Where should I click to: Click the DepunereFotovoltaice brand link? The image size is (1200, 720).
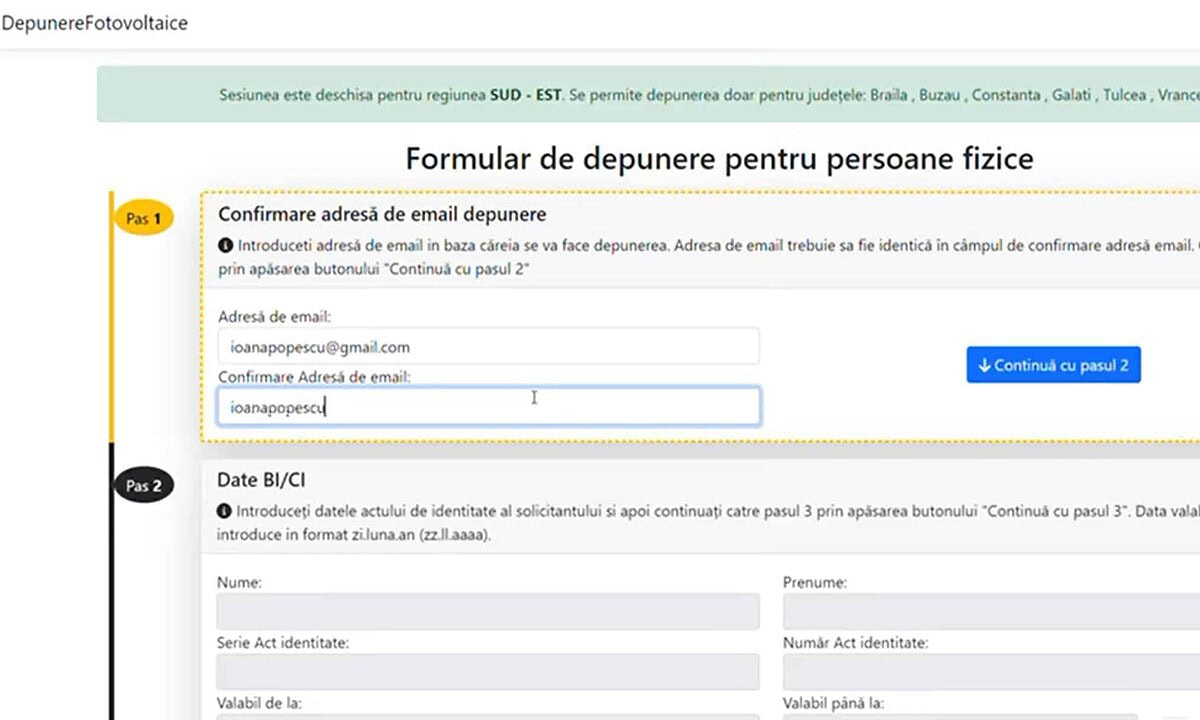click(94, 22)
